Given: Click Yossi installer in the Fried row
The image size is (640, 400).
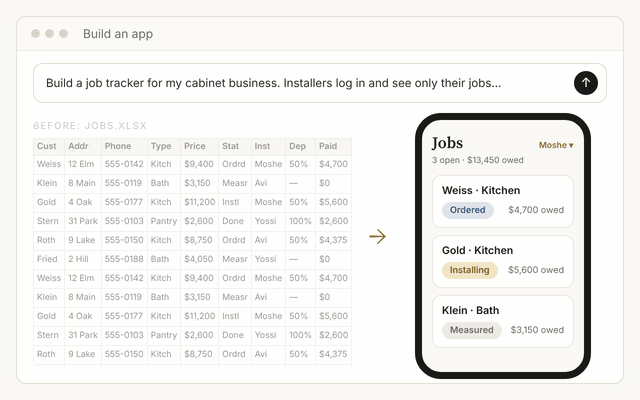Looking at the screenshot, I should (x=266, y=259).
